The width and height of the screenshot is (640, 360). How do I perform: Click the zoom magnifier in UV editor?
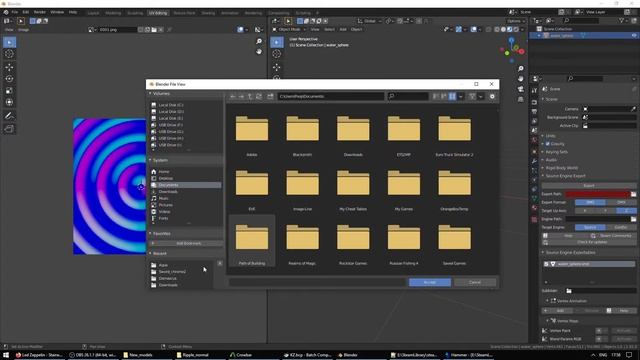(x=259, y=41)
